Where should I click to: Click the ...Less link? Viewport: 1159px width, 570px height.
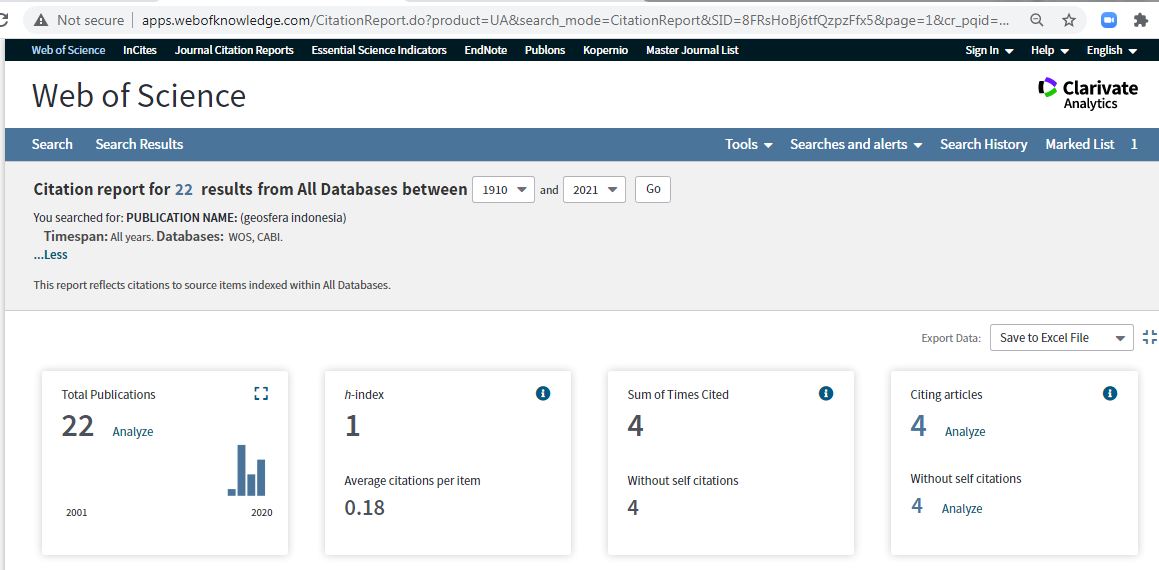click(50, 254)
